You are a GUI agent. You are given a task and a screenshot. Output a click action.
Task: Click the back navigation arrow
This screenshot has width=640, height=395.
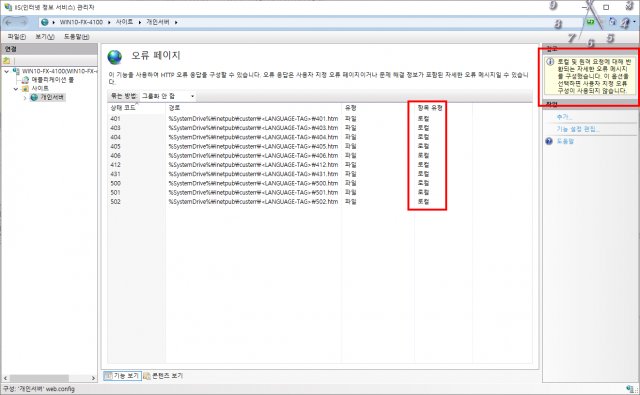tap(9, 22)
